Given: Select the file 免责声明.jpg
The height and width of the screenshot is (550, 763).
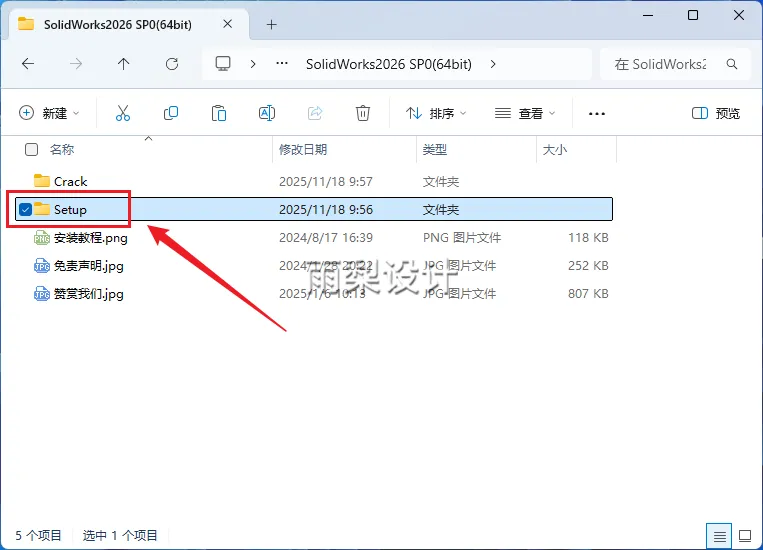Looking at the screenshot, I should click(89, 266).
